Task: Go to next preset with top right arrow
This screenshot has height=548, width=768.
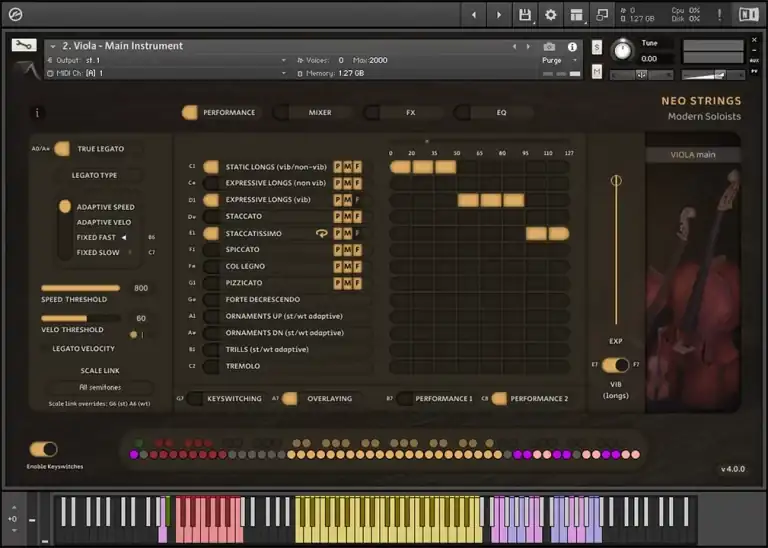Action: 499,15
